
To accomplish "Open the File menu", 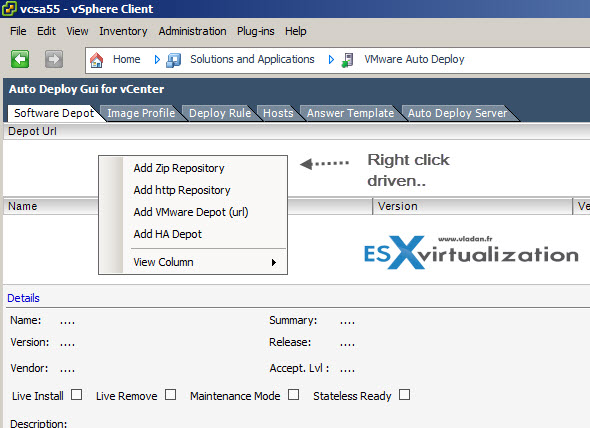I will pos(18,31).
